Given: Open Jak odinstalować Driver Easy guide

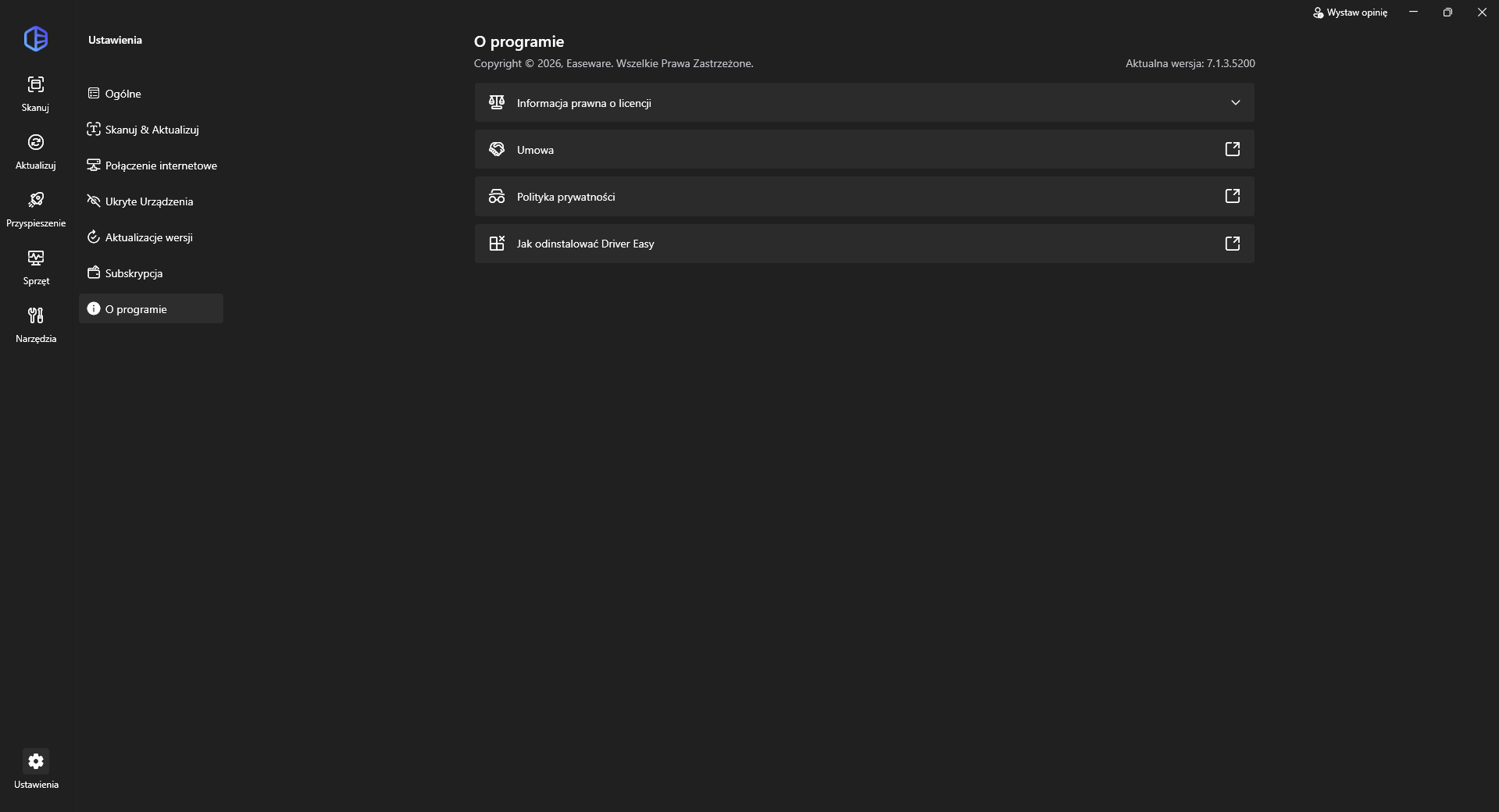Looking at the screenshot, I should coord(864,244).
